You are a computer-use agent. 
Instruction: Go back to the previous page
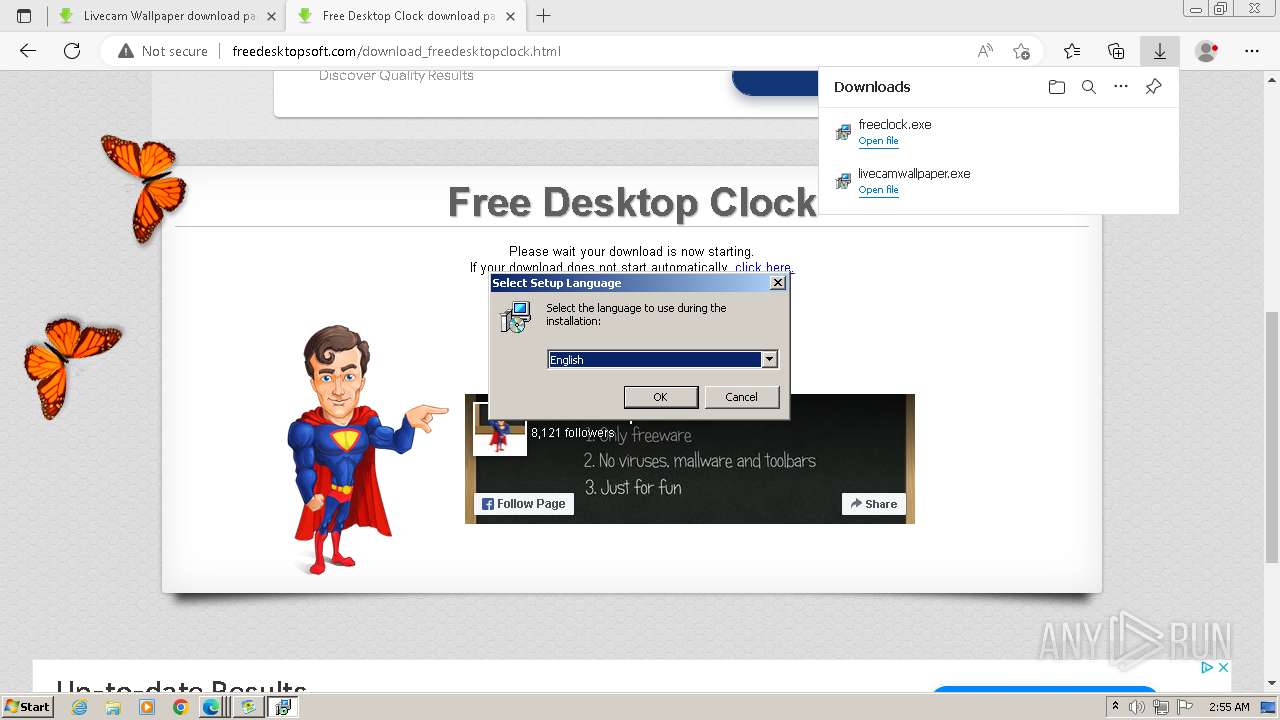(28, 51)
